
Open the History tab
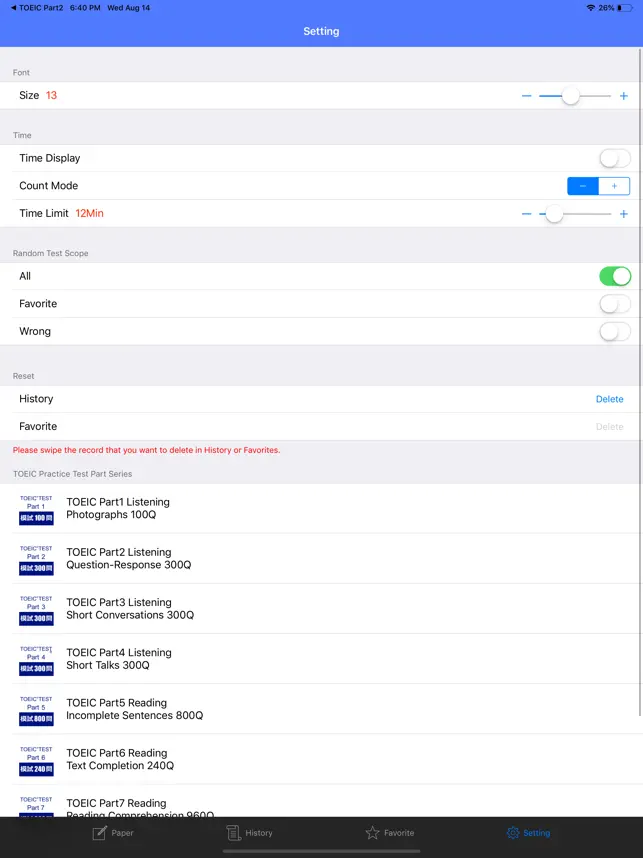250,833
